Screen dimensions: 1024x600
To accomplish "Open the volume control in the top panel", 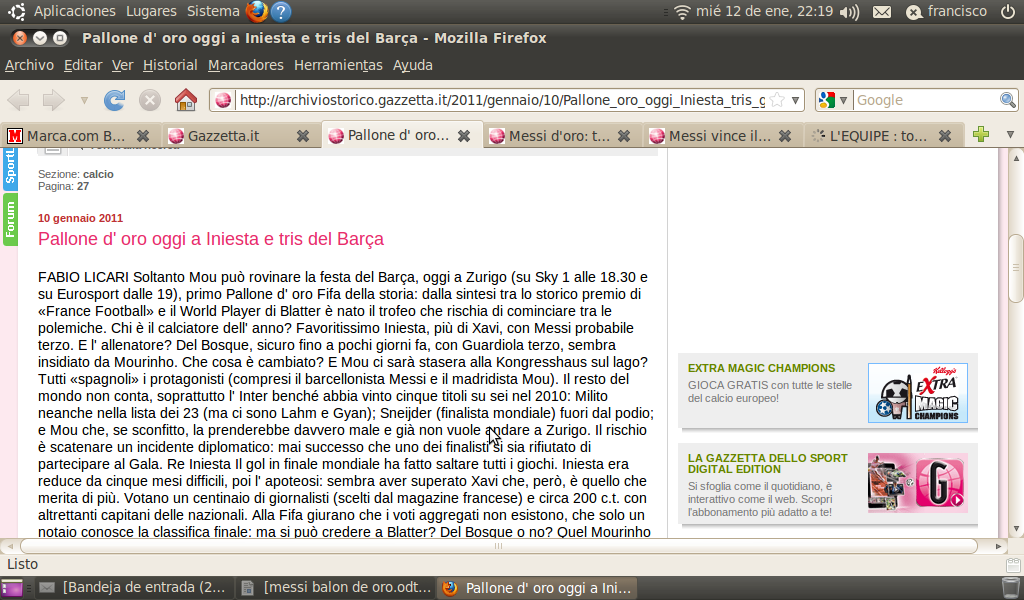I will pos(849,12).
